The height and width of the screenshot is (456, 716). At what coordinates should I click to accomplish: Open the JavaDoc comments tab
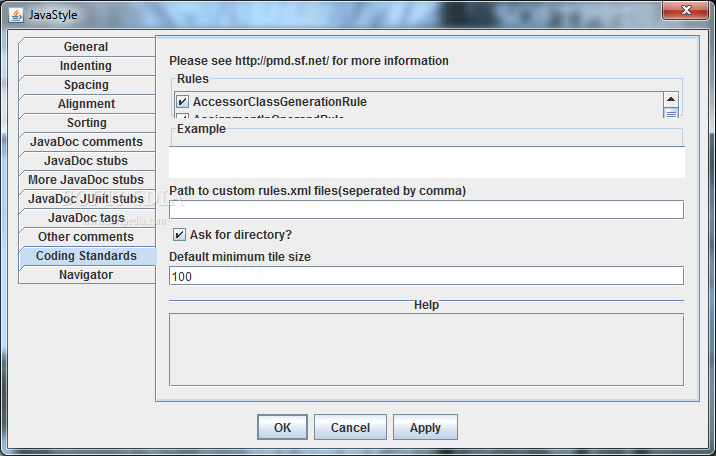click(87, 142)
